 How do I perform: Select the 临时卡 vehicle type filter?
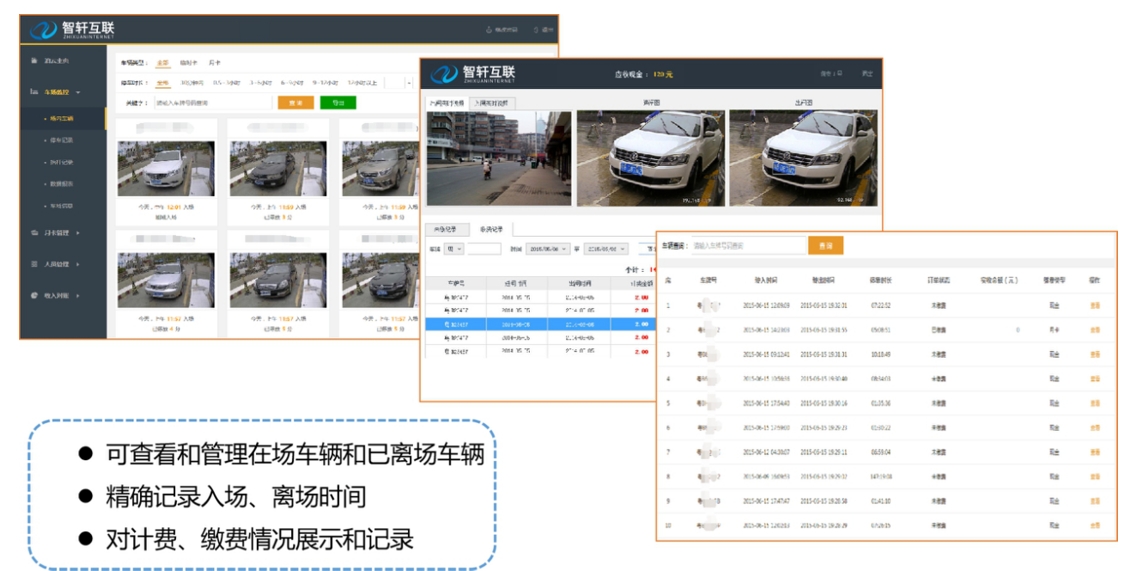[x=188, y=64]
